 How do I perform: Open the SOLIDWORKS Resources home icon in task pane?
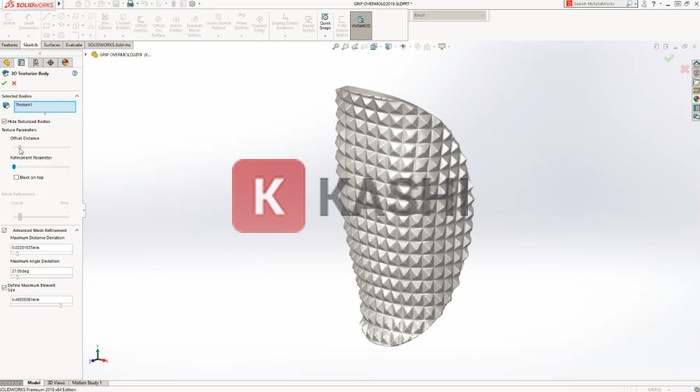(x=696, y=64)
